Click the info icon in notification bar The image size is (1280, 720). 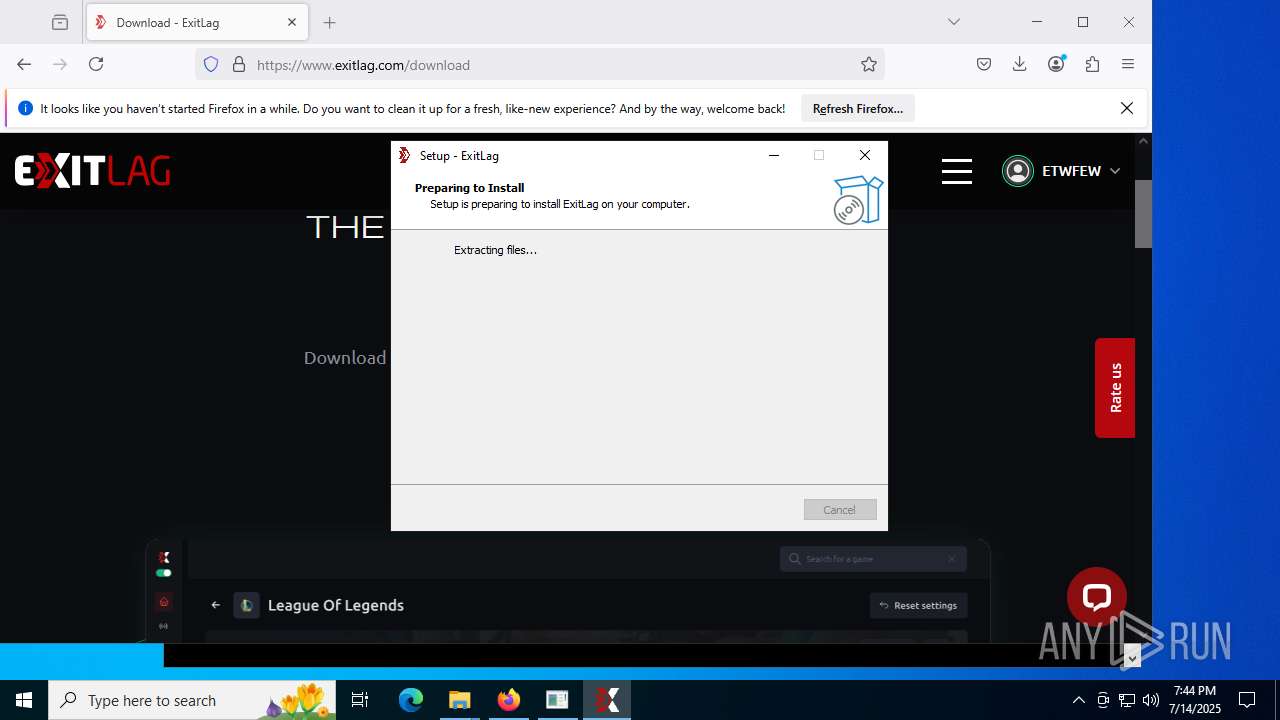pyautogui.click(x=25, y=109)
